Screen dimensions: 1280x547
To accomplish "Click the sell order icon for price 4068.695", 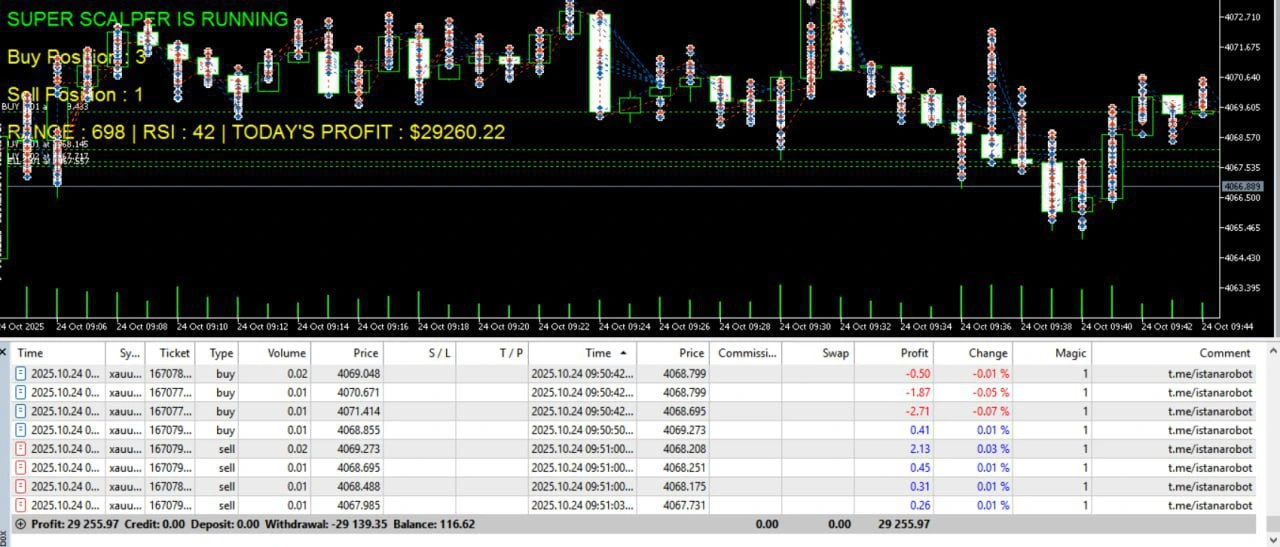I will (x=22, y=467).
